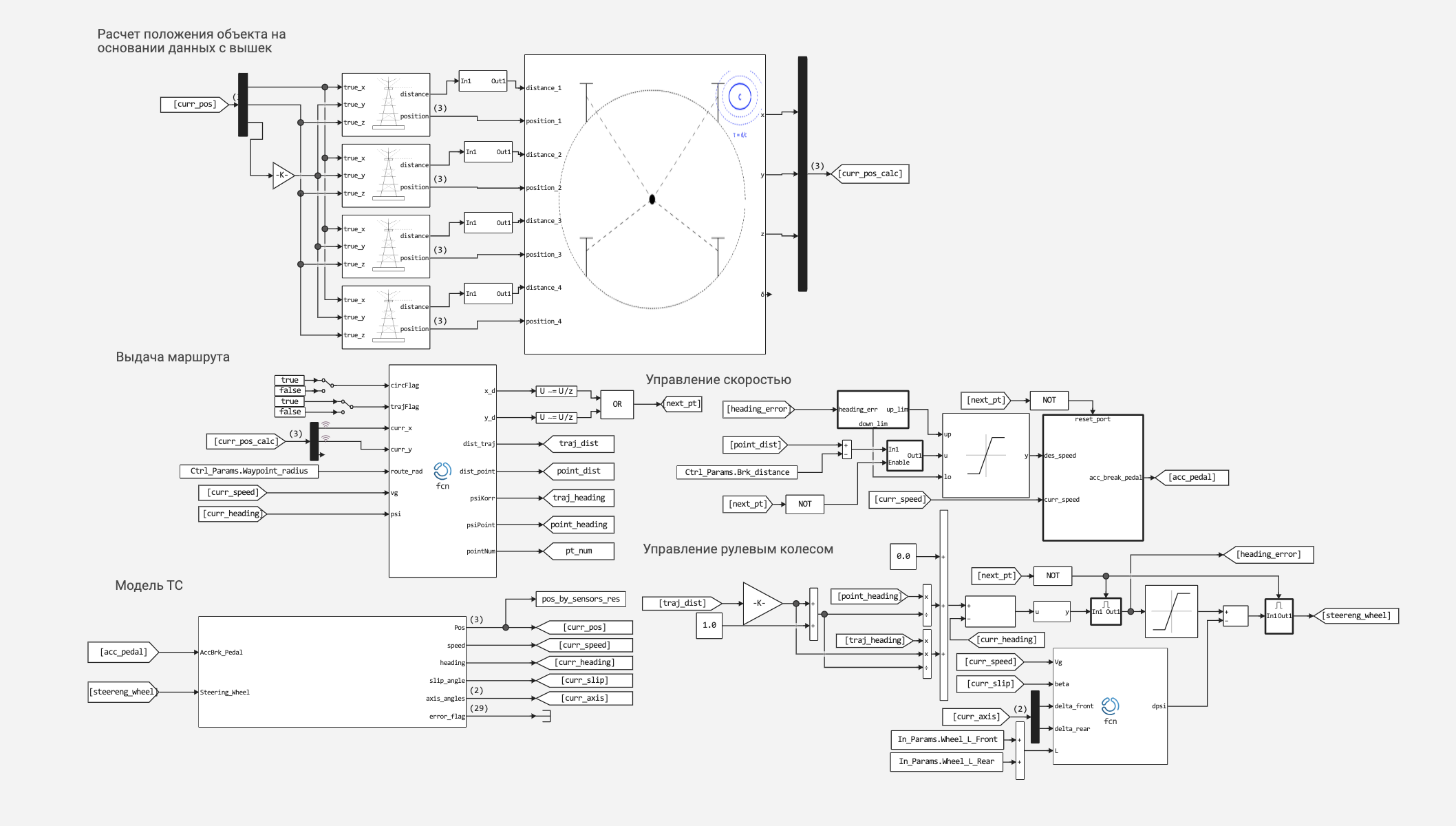Click the In_Params.Wheel_L_Front constant block

coord(947,740)
